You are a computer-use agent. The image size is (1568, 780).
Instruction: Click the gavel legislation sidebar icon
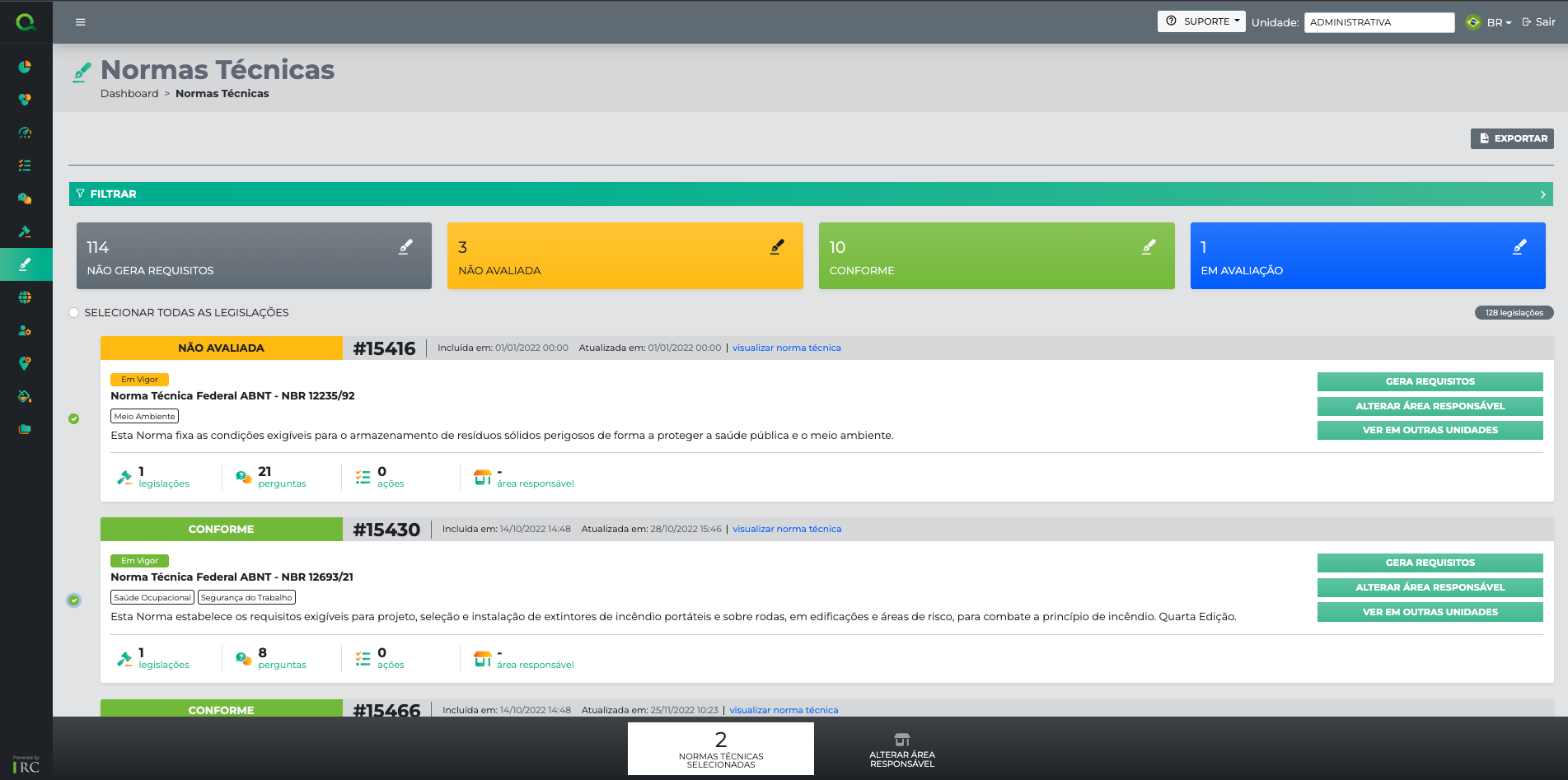tap(25, 231)
